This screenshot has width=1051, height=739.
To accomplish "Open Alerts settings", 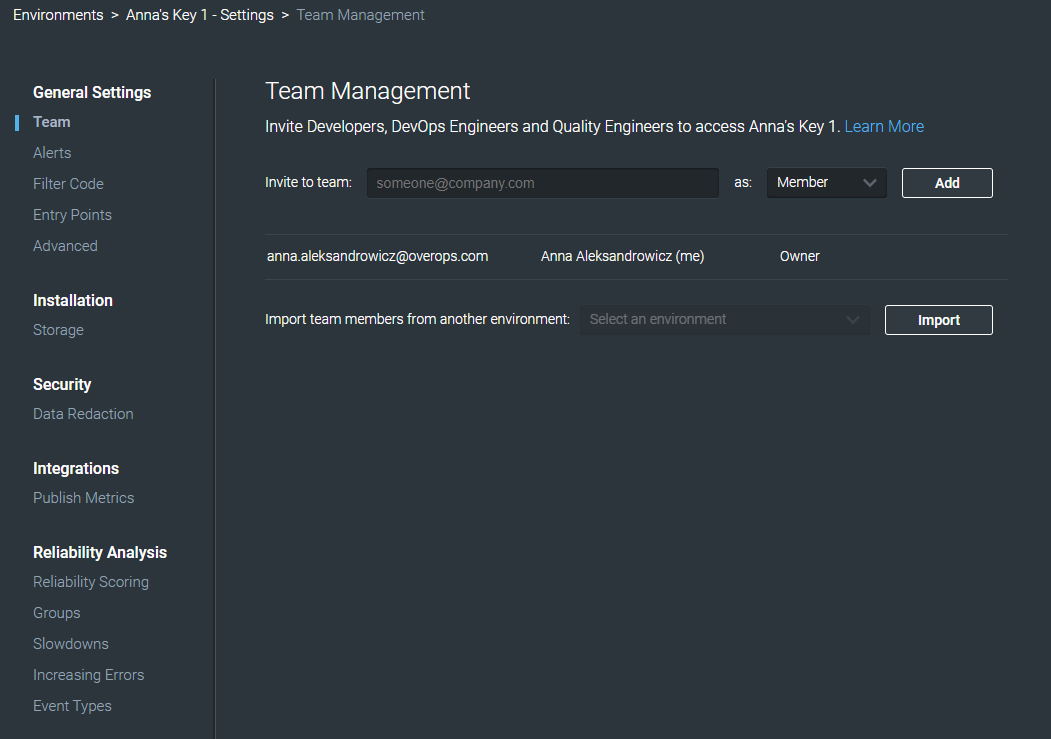I will pyautogui.click(x=52, y=153).
